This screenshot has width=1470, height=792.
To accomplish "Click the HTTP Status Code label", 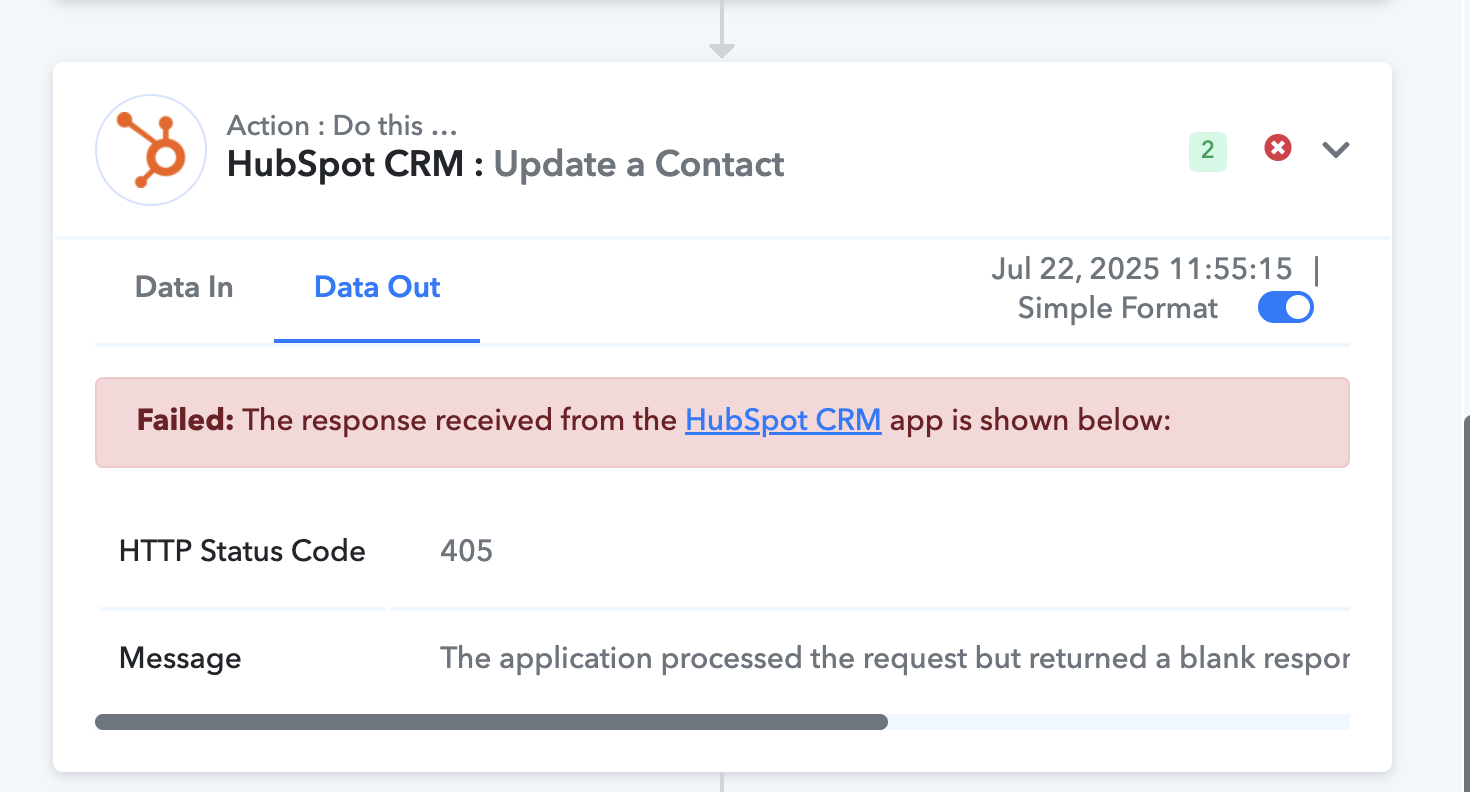I will click(x=242, y=551).
